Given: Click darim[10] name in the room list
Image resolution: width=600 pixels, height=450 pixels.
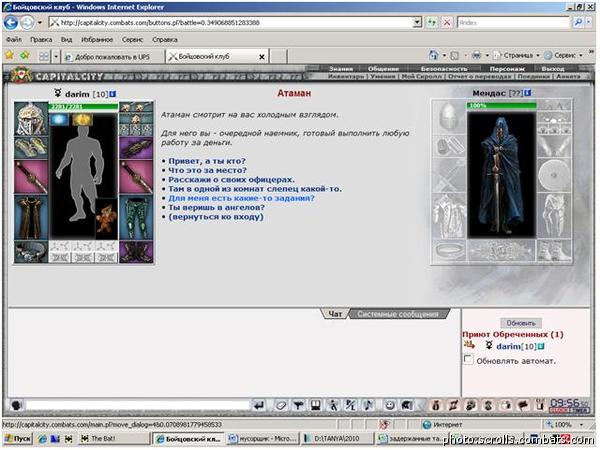Looking at the screenshot, I should pos(516,347).
